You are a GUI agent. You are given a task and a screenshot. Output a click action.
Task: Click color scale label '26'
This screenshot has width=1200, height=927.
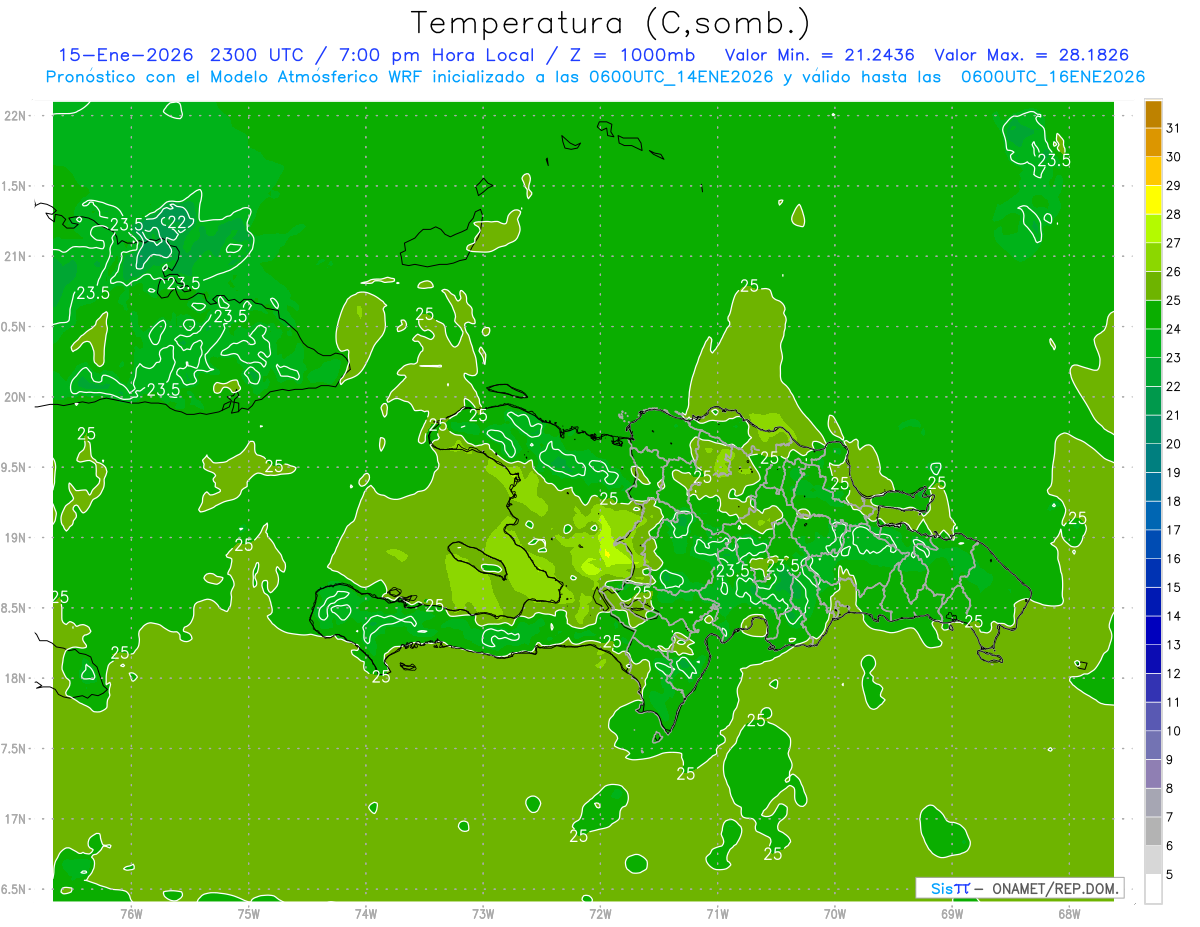1173,272
